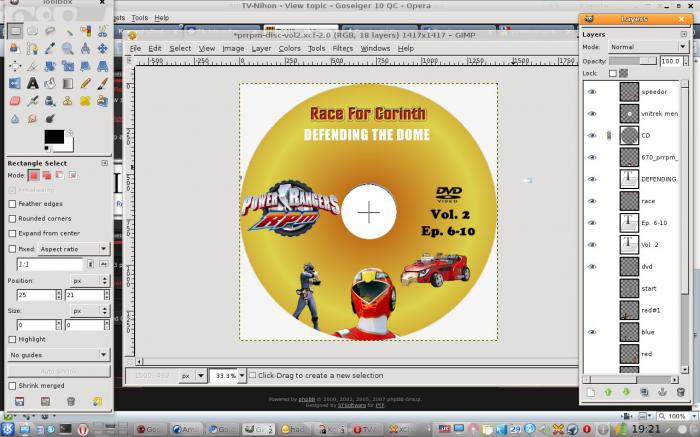
Task: Click the layer Opacity slider
Action: click(632, 61)
